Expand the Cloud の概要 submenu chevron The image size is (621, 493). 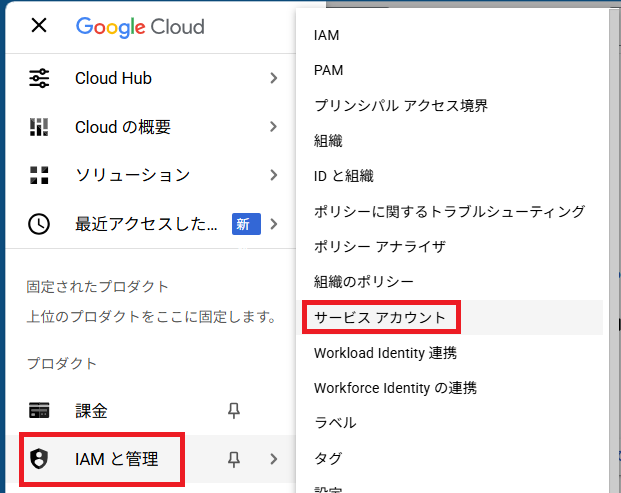[x=273, y=127]
